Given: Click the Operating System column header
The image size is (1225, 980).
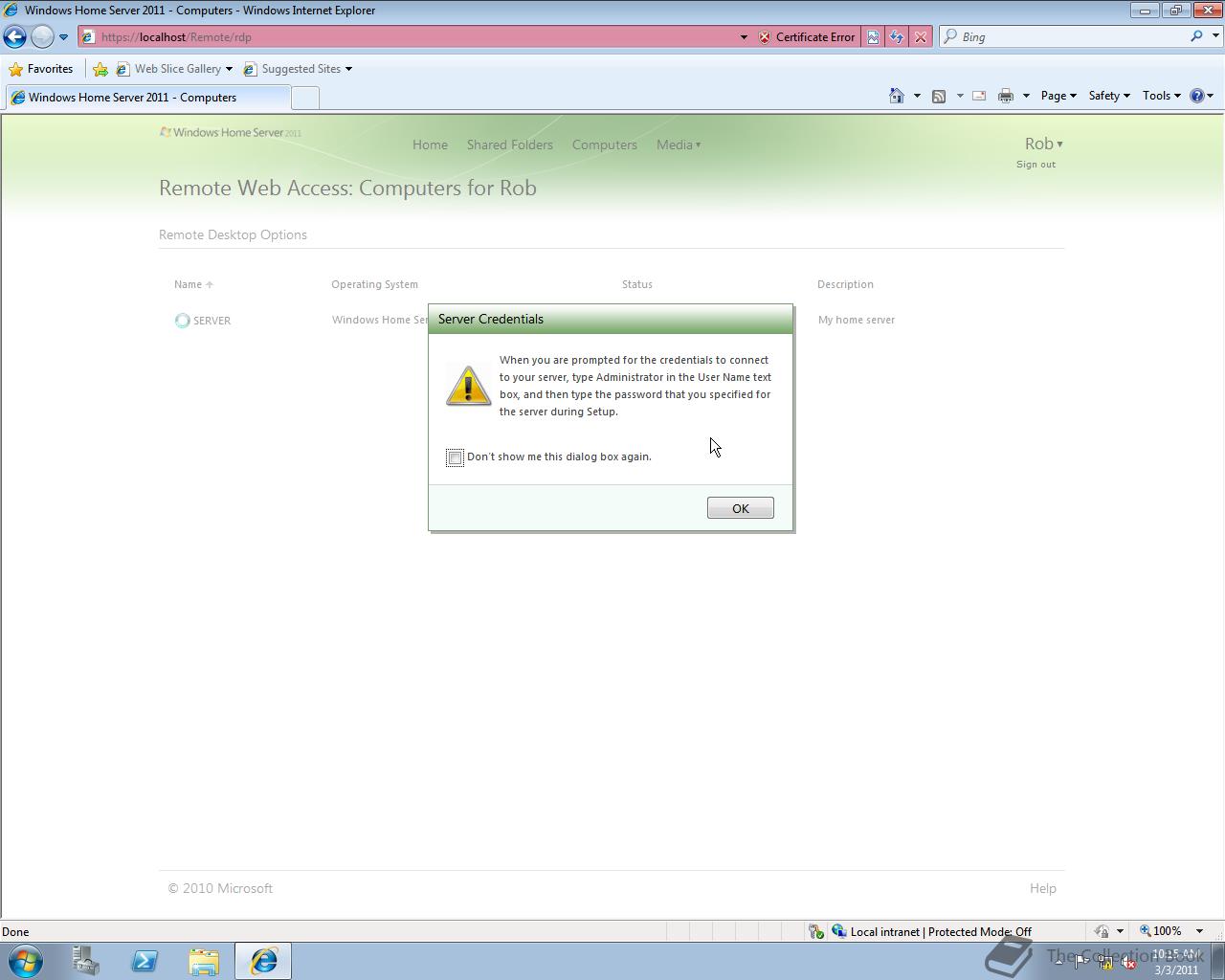Looking at the screenshot, I should pos(374,284).
